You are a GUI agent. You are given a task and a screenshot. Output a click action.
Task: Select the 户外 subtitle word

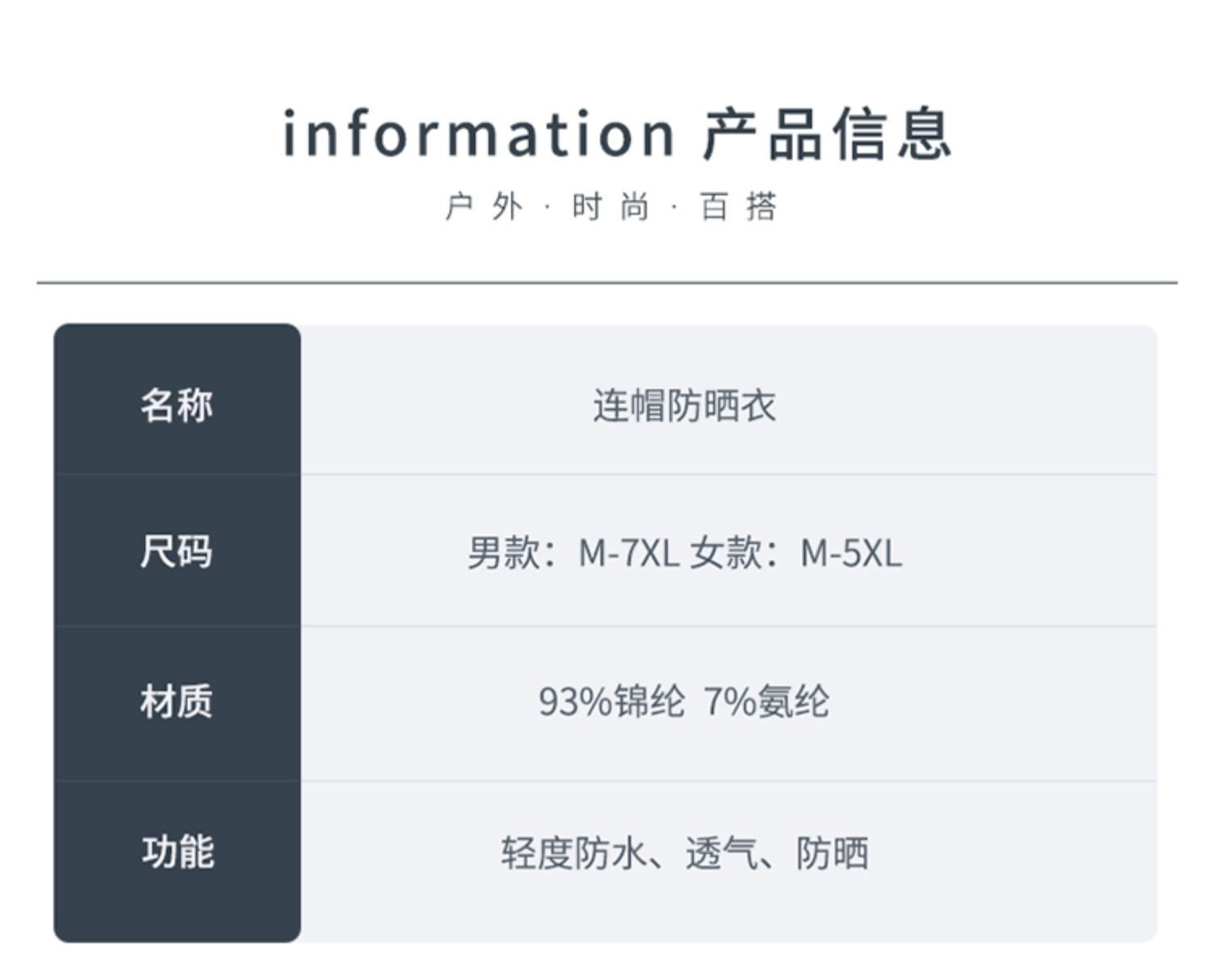click(x=484, y=207)
